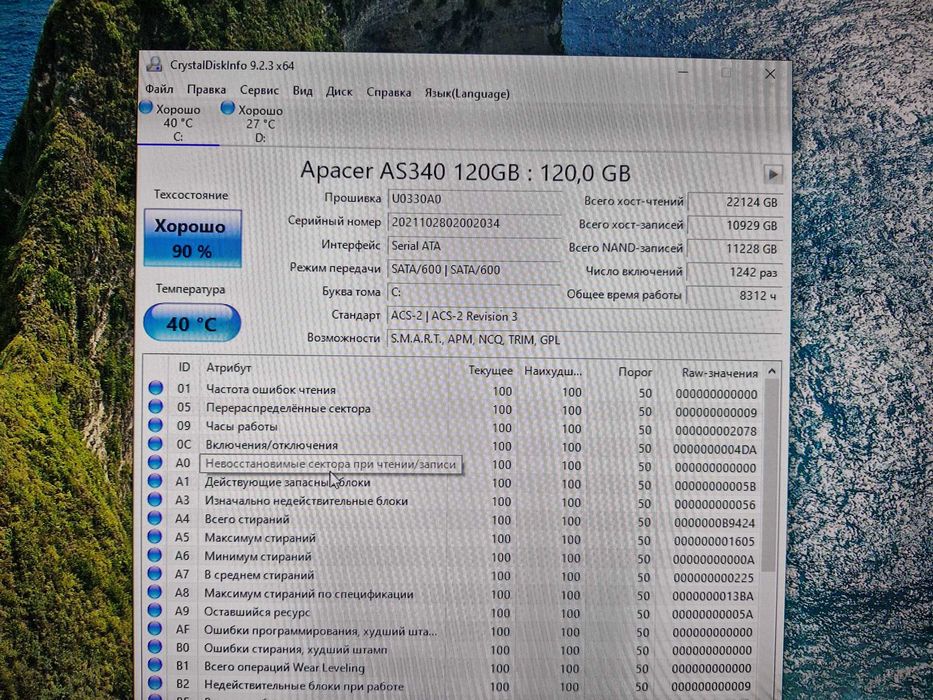Viewport: 933px width, 700px height.
Task: Click the next disk arrow button
Action: click(772, 174)
